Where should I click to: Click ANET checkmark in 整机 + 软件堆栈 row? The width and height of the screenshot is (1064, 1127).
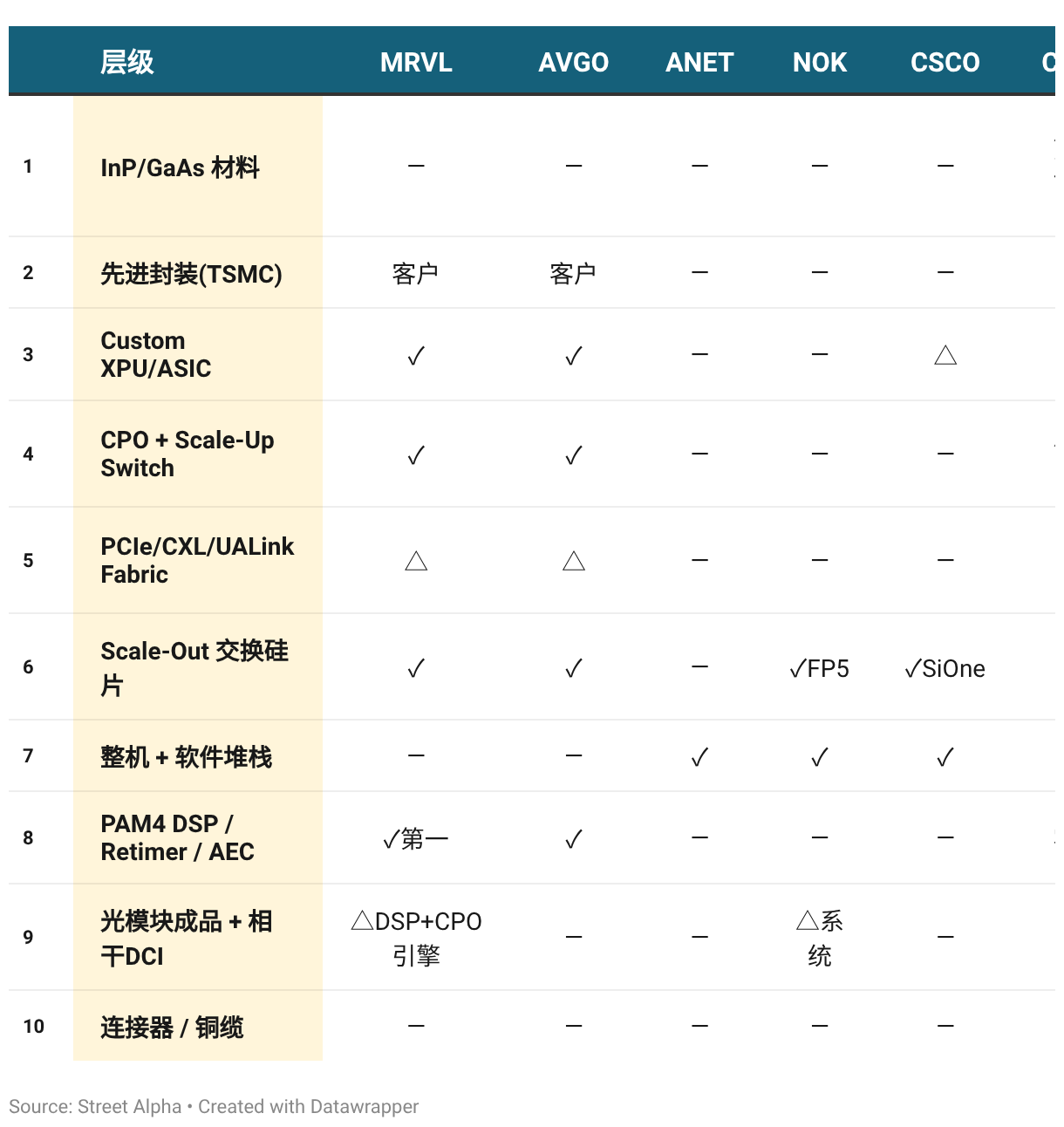pyautogui.click(x=699, y=757)
